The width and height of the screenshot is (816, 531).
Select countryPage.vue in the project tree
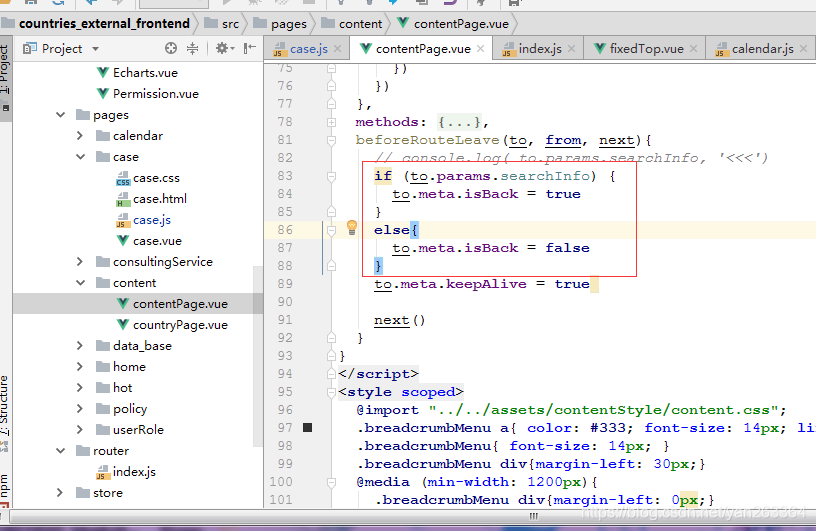[x=172, y=325]
